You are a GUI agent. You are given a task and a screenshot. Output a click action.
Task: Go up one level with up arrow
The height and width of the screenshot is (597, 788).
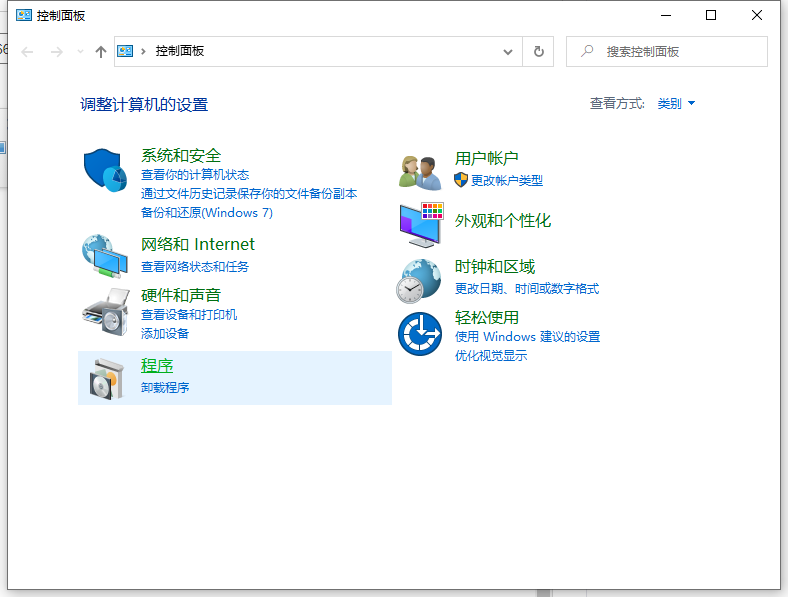(101, 52)
